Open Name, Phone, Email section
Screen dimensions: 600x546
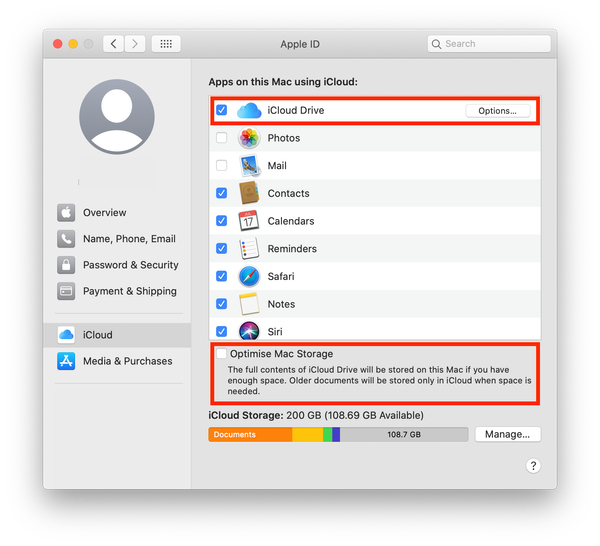pyautogui.click(x=118, y=239)
